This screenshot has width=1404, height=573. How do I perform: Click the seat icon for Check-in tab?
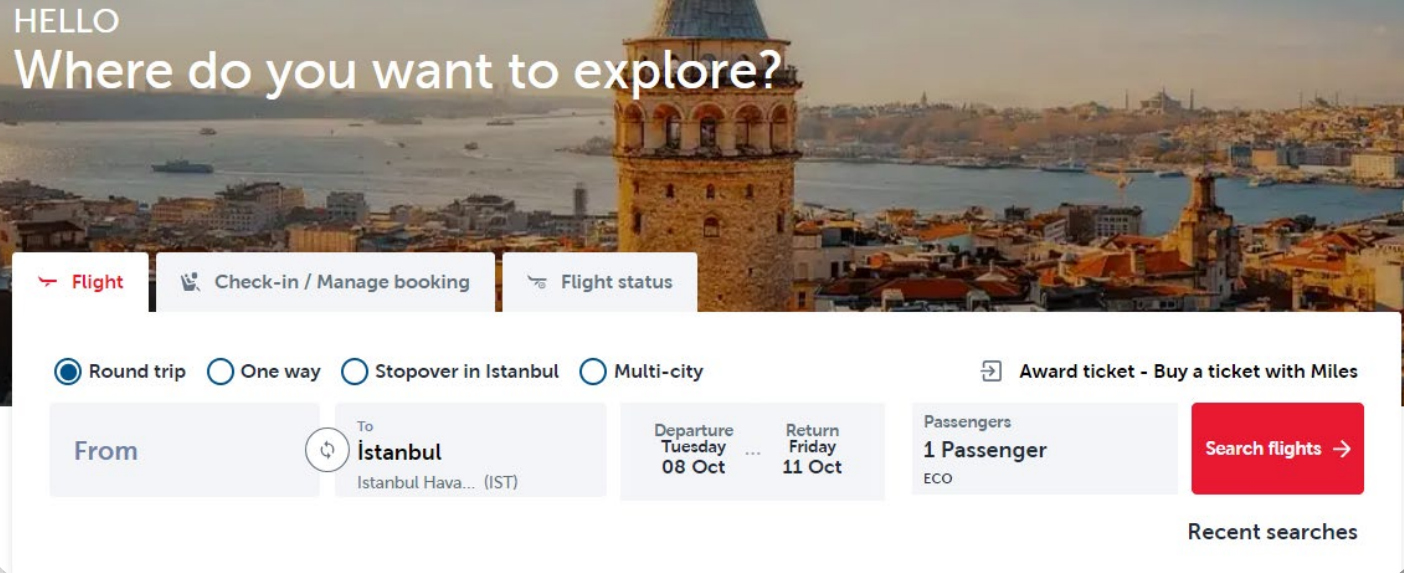tap(190, 282)
